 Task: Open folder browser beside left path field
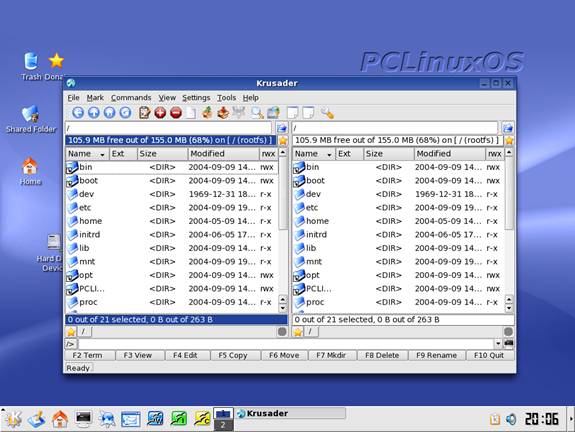282,128
